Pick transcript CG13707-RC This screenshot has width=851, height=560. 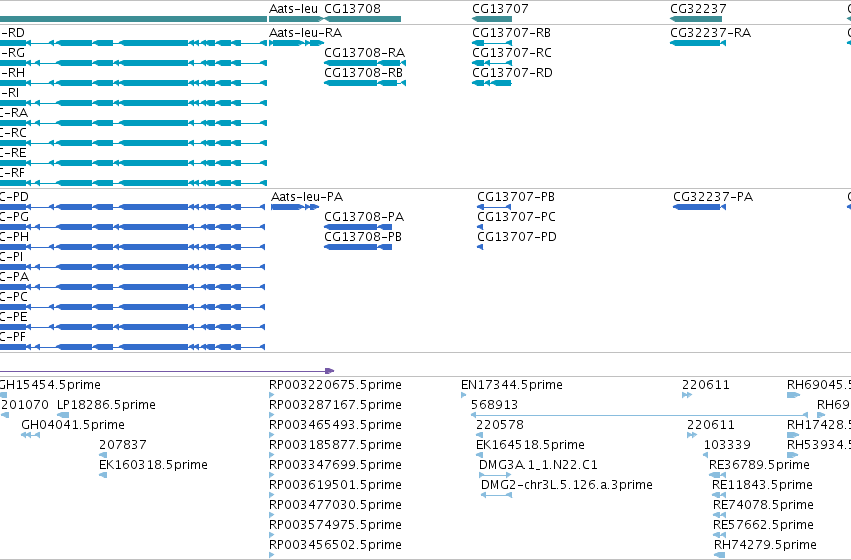(x=492, y=63)
